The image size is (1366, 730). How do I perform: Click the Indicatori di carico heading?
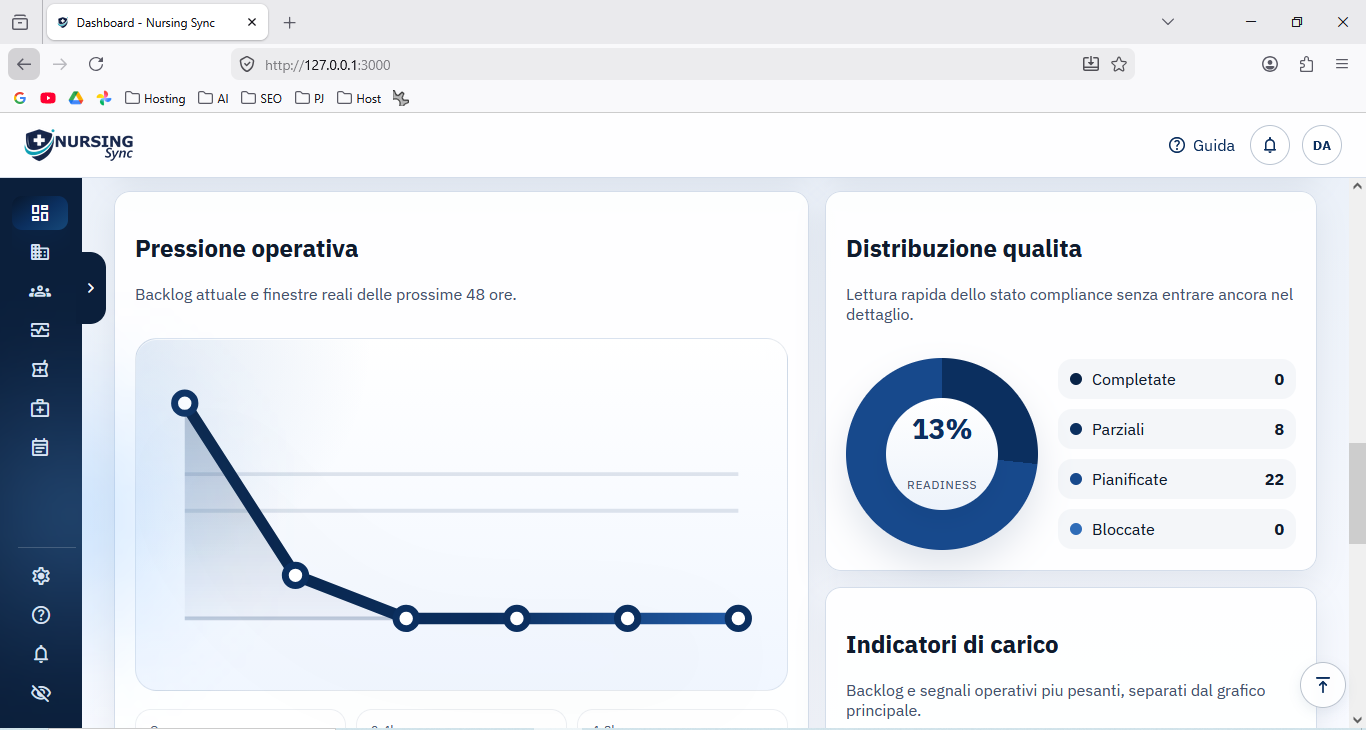[x=952, y=645]
